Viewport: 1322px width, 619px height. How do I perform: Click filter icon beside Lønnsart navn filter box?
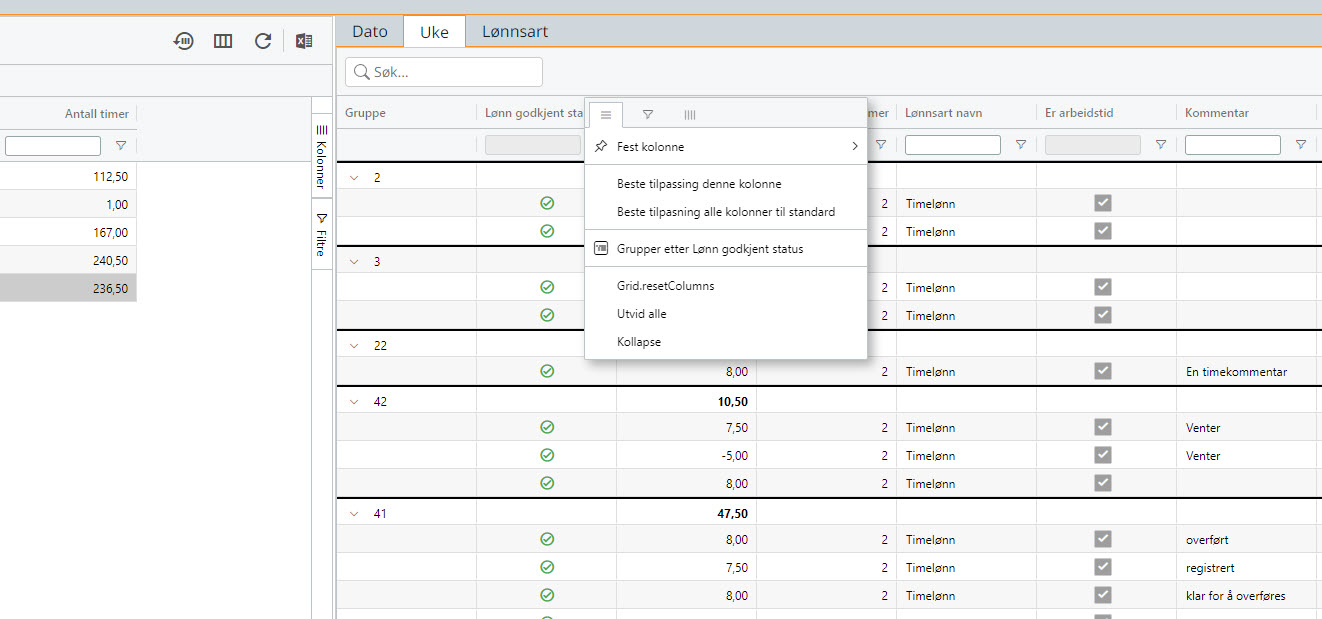pyautogui.click(x=1021, y=145)
